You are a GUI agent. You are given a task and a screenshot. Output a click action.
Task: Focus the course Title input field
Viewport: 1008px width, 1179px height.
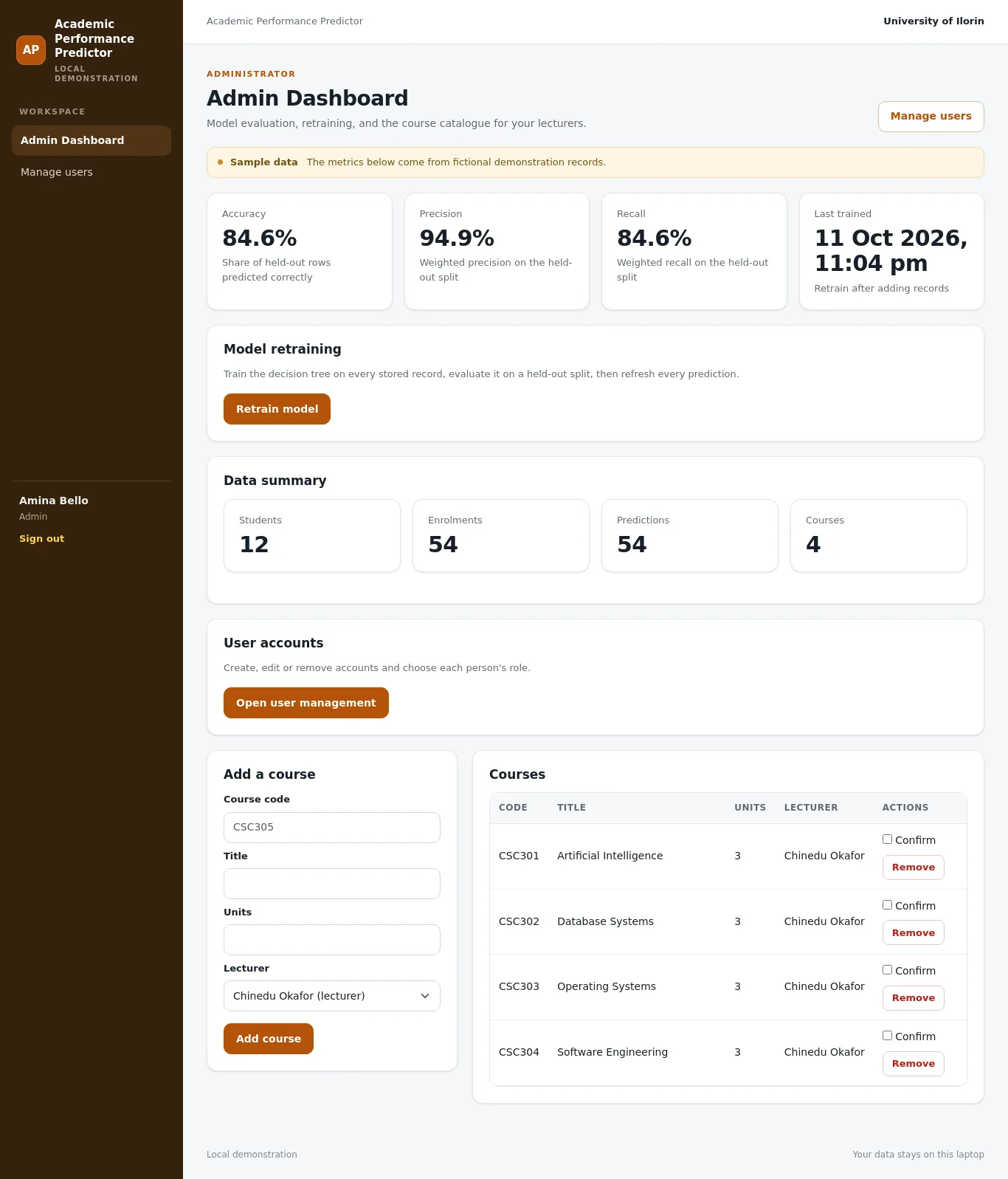point(332,884)
